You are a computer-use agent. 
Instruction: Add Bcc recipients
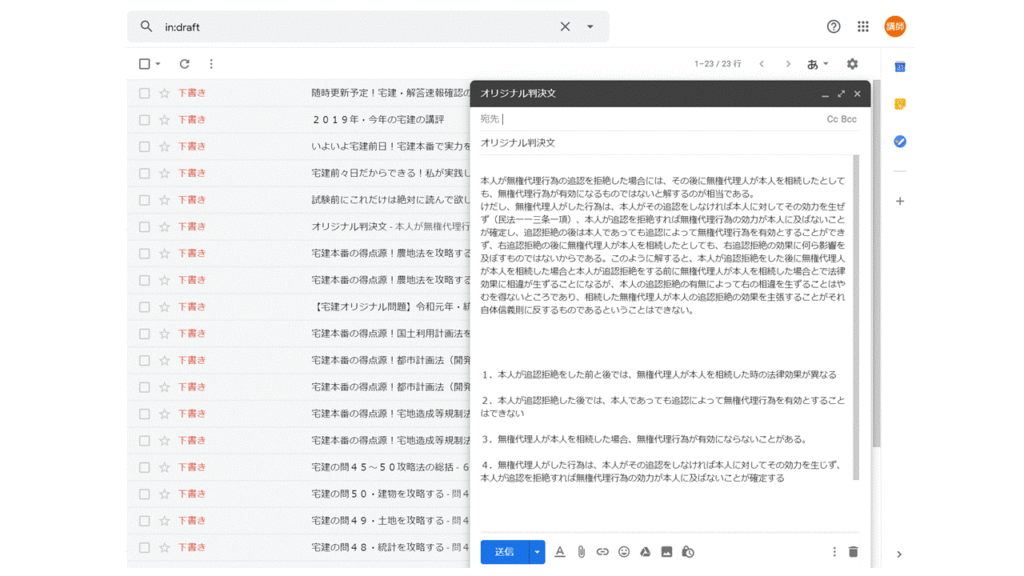849,119
